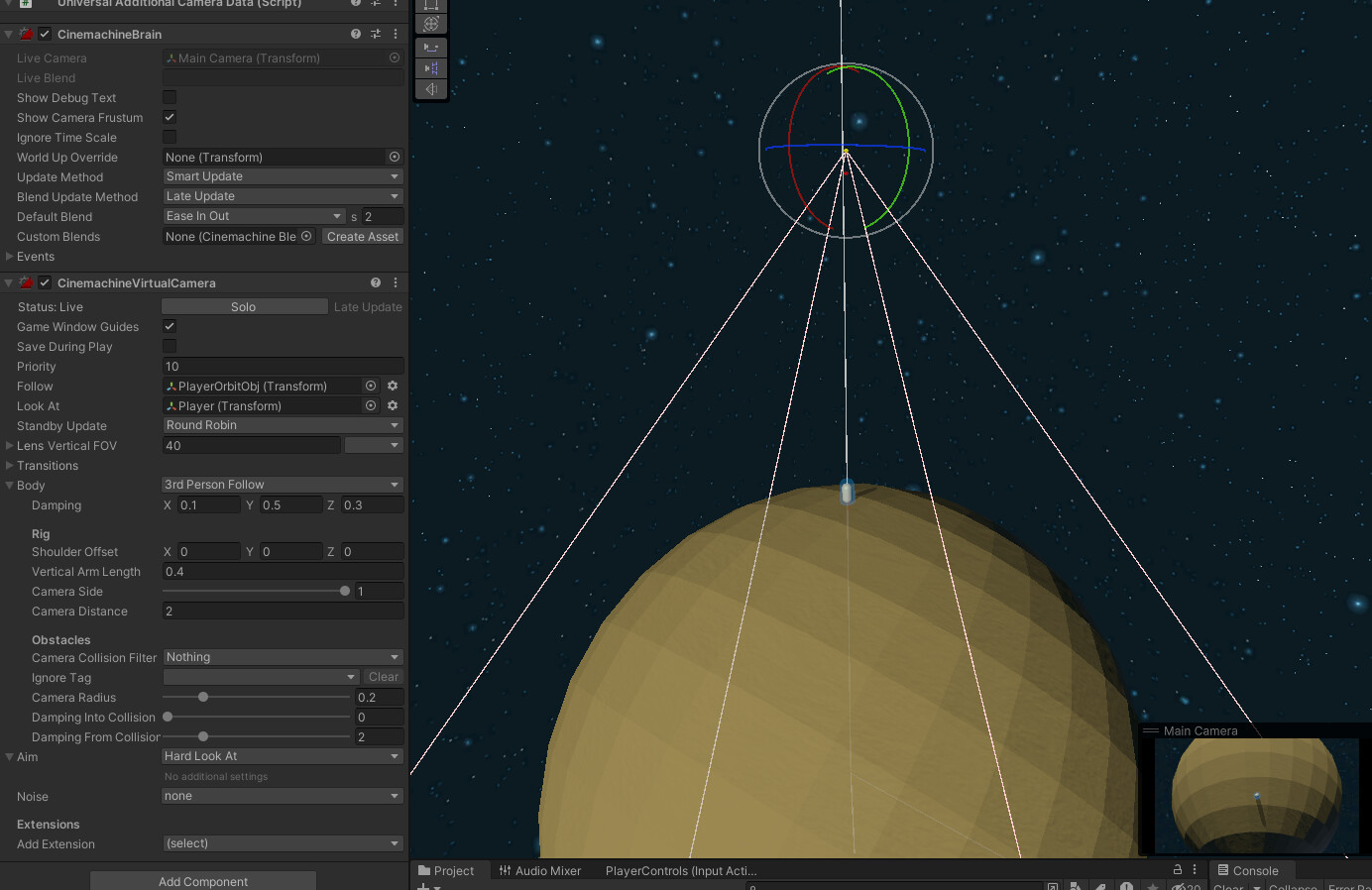Open Add Extension select dropdown
The width and height of the screenshot is (1372, 890).
[283, 843]
